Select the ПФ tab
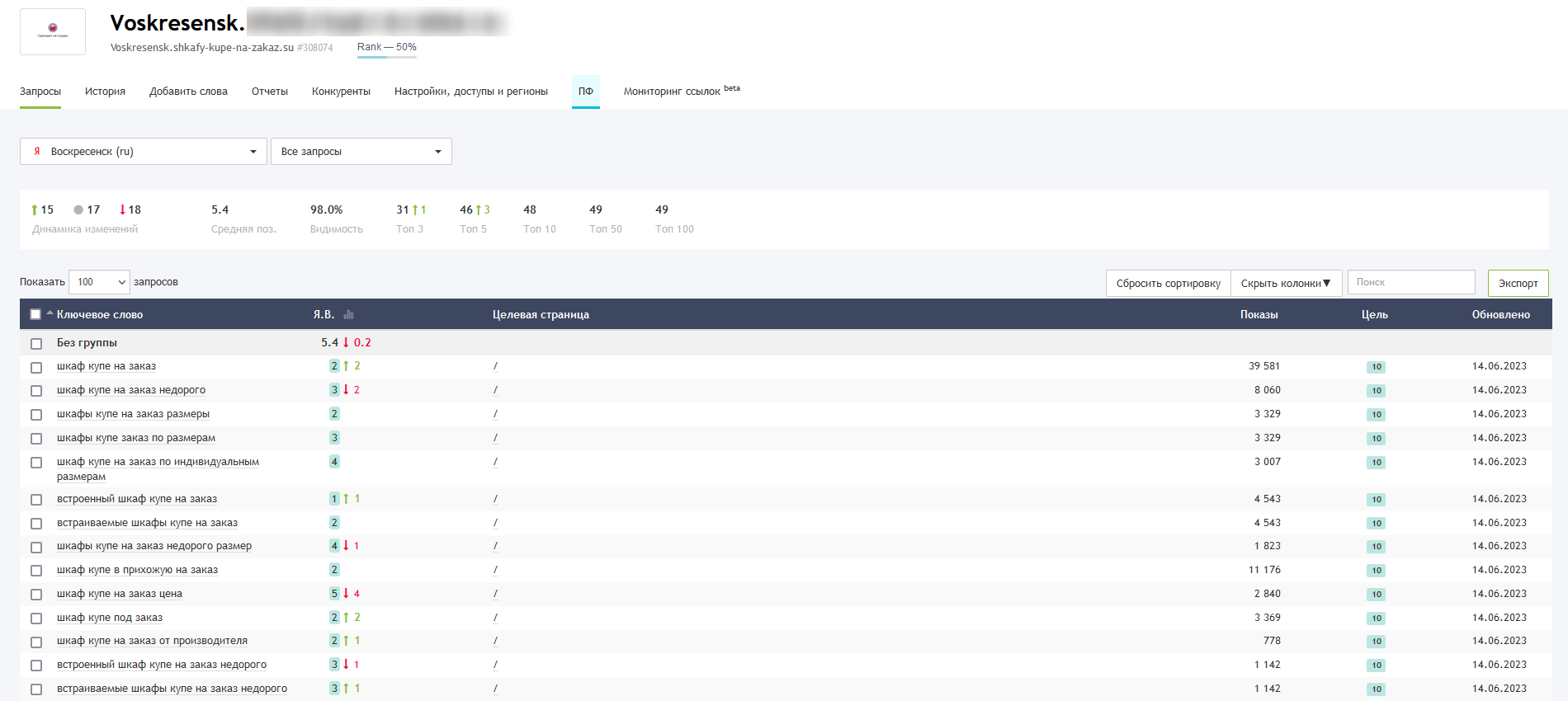1568x701 pixels. [x=586, y=92]
